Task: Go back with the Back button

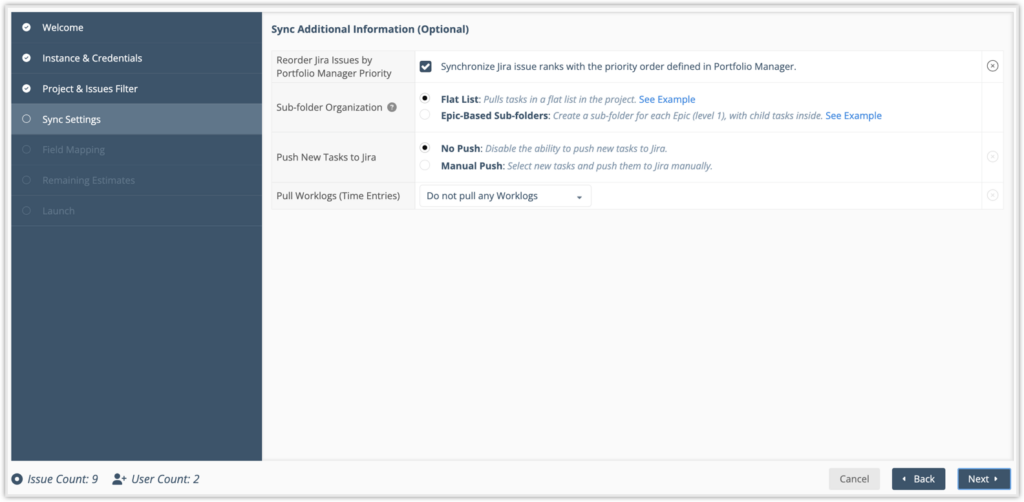Action: 918,479
